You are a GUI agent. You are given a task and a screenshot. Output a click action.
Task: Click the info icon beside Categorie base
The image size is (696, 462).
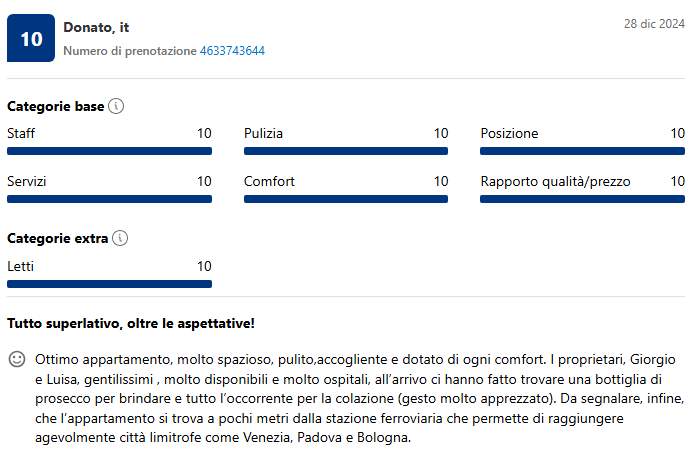116,106
